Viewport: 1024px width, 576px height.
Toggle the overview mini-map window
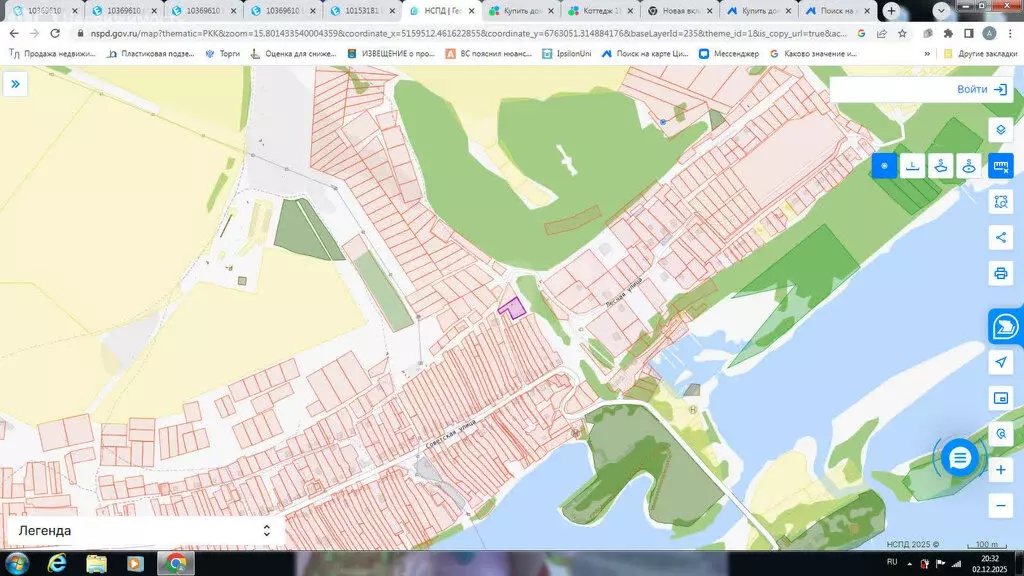tap(1000, 398)
